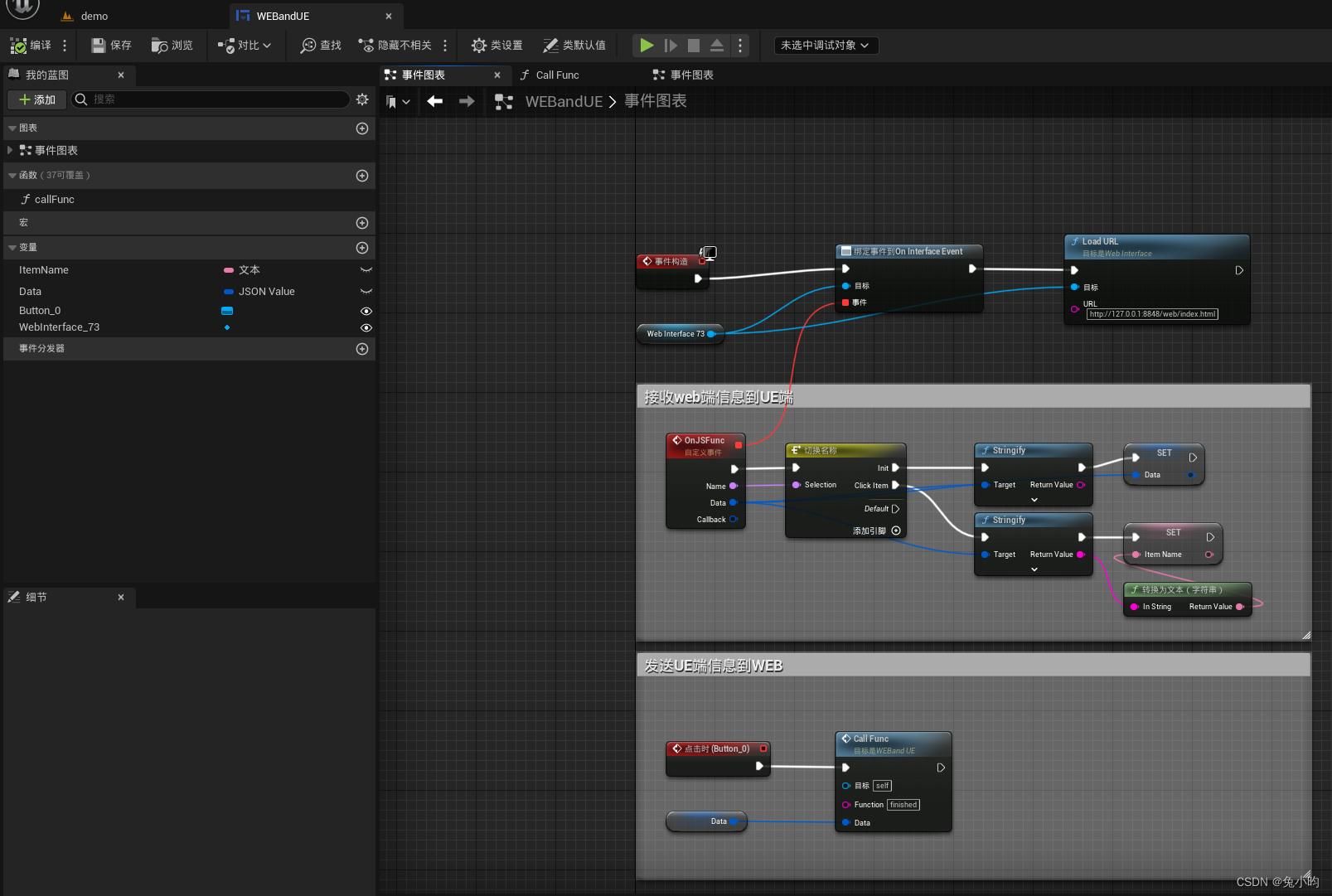The width and height of the screenshot is (1332, 896).
Task: Select the Details (细节) panel tab
Action: (36, 597)
